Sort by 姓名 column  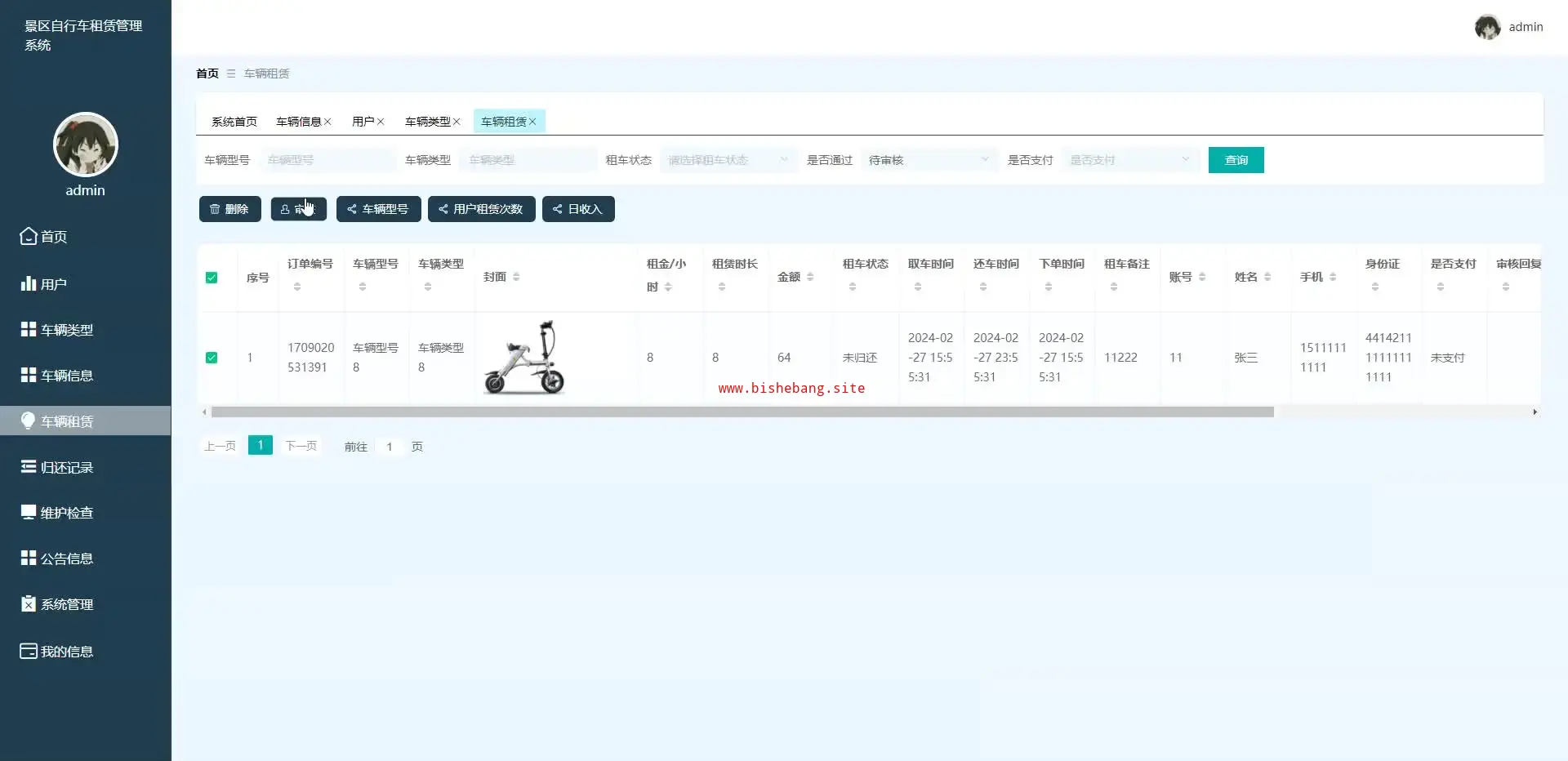[1267, 278]
